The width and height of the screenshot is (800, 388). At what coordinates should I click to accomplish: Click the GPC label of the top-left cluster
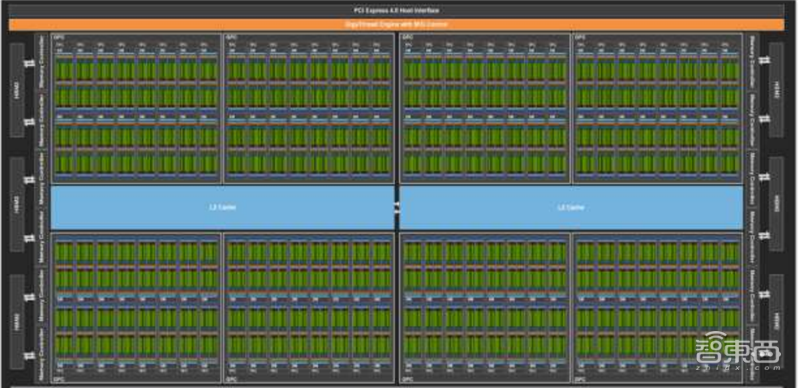[x=57, y=37]
